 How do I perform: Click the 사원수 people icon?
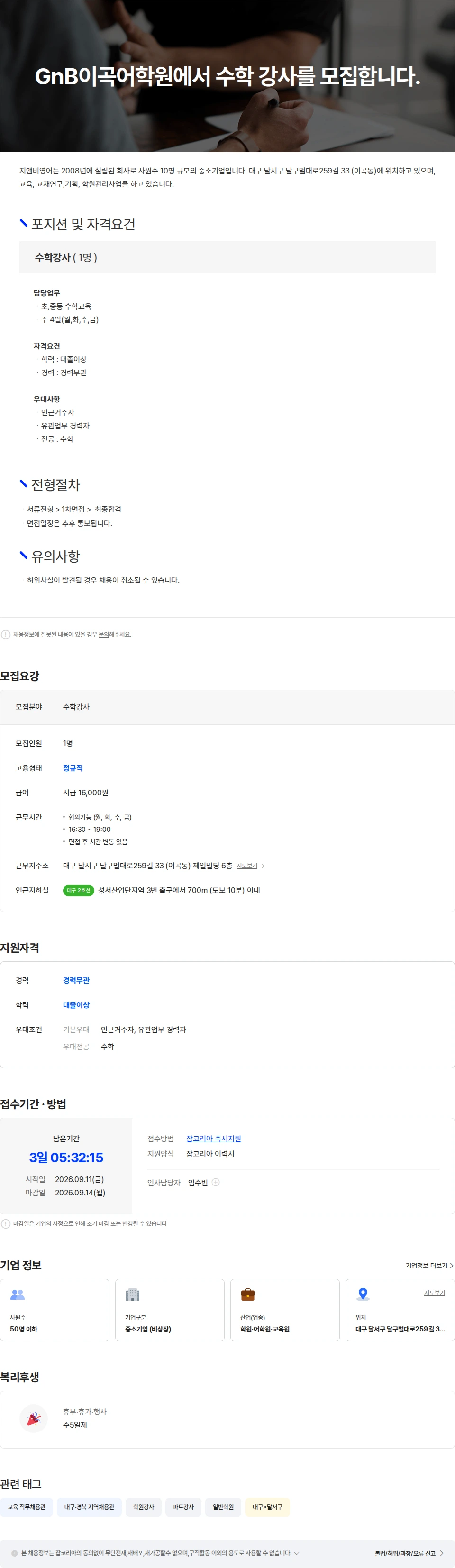(18, 1295)
